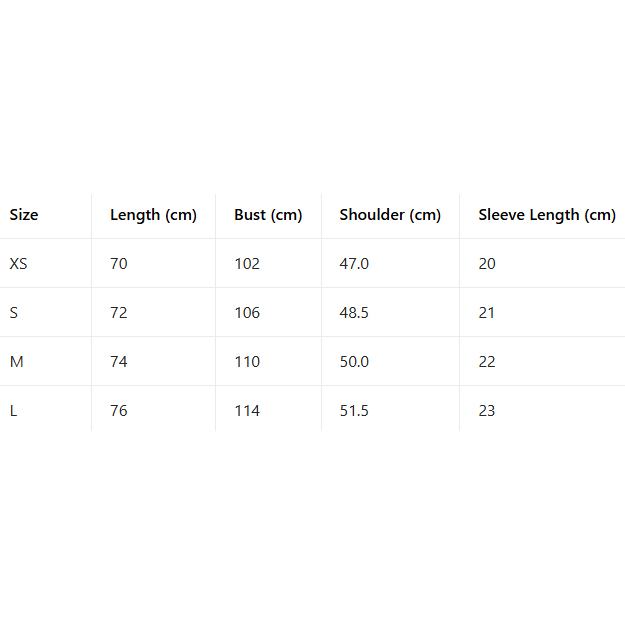Click the M size row label

(16, 362)
